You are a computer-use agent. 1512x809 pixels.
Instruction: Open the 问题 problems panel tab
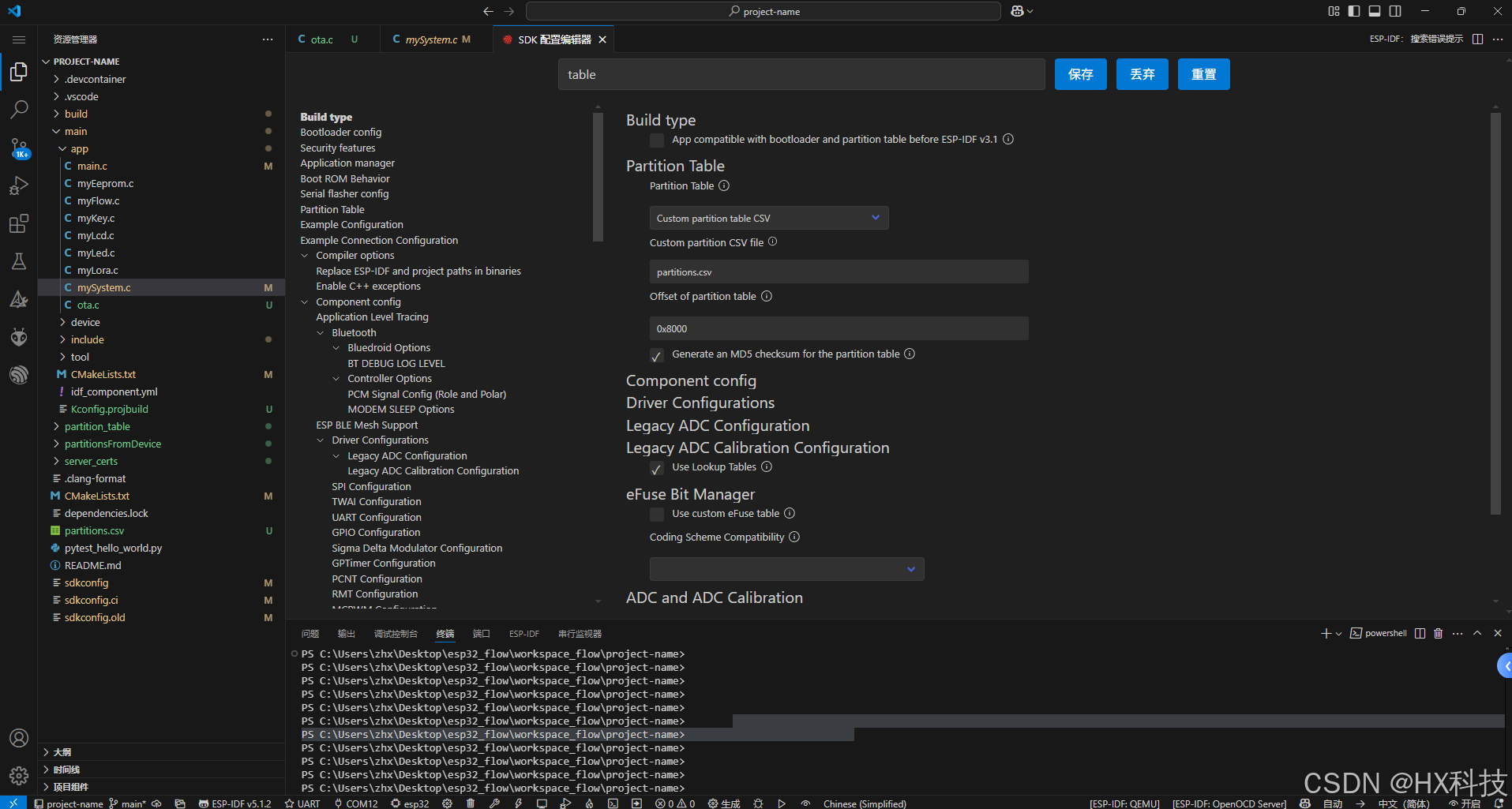[x=310, y=634]
